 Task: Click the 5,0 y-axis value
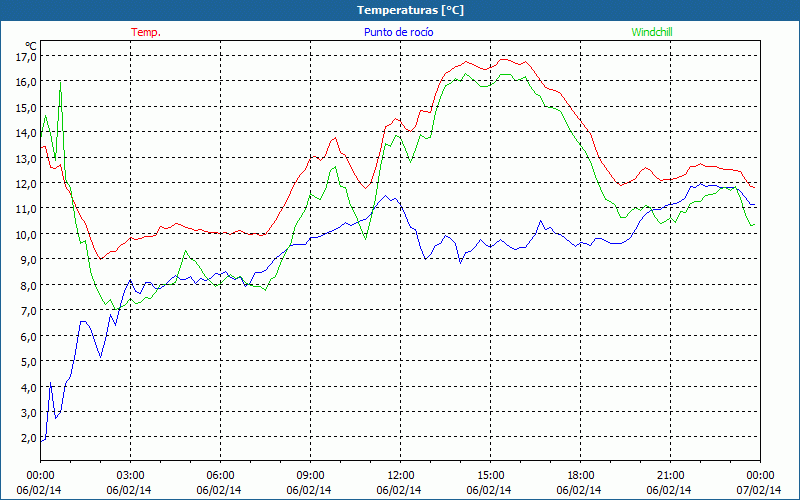click(x=28, y=361)
